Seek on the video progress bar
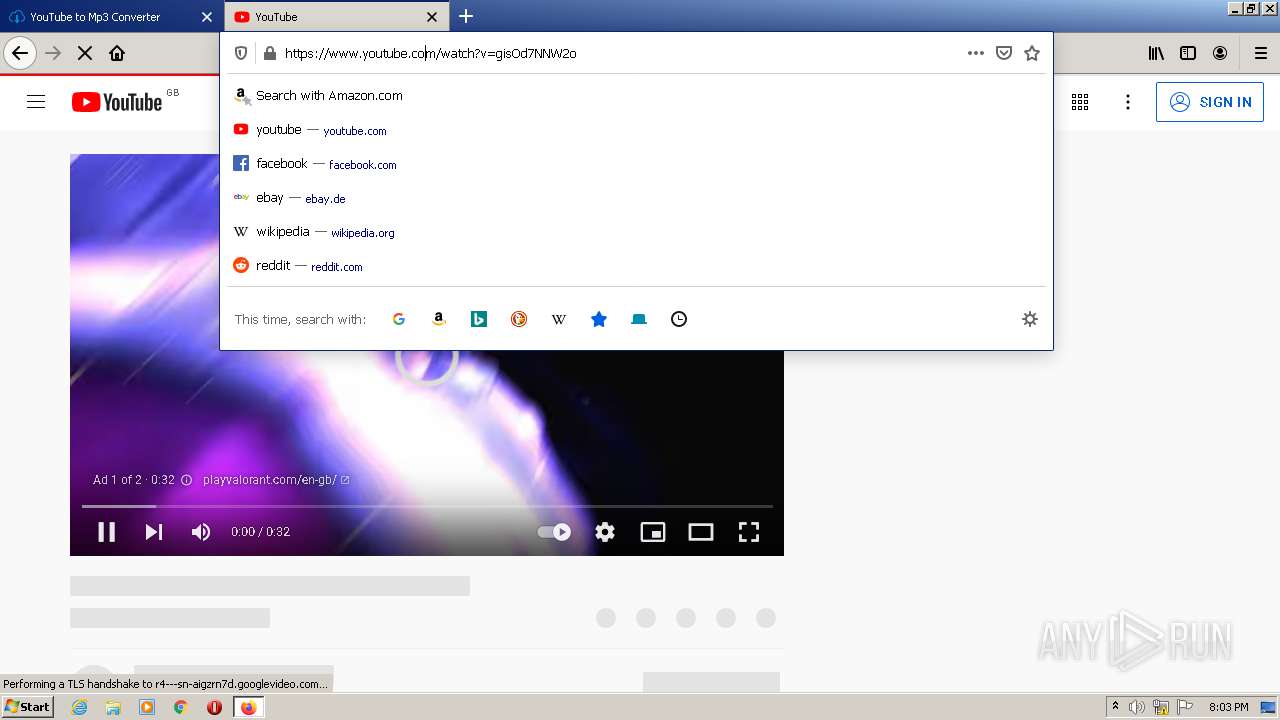The height and width of the screenshot is (720, 1280). click(427, 506)
